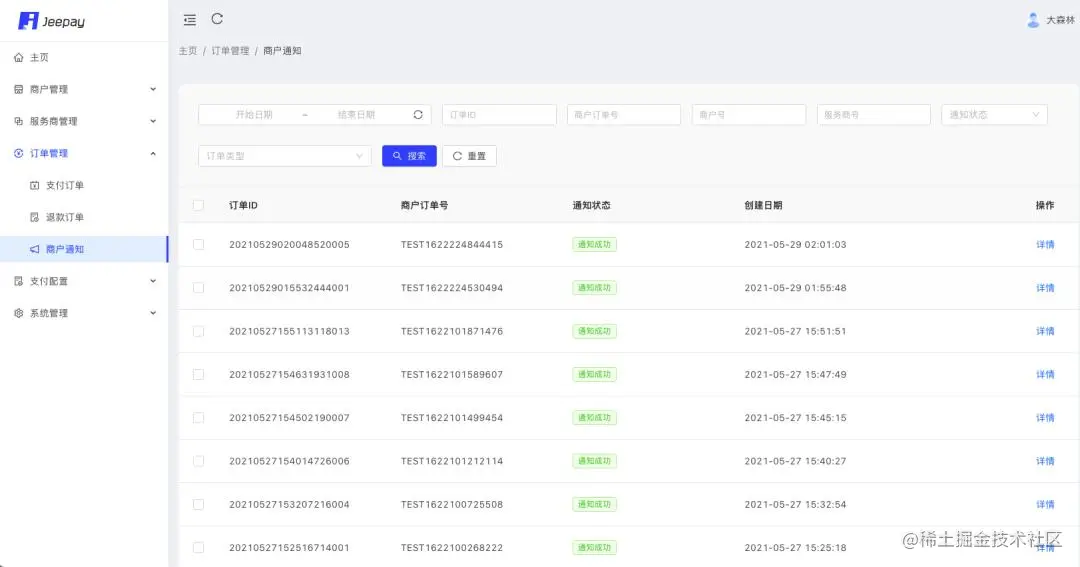Open 详情 for order 20210527154014726006
Screen dimensions: 1080x567
[x=1045, y=461]
